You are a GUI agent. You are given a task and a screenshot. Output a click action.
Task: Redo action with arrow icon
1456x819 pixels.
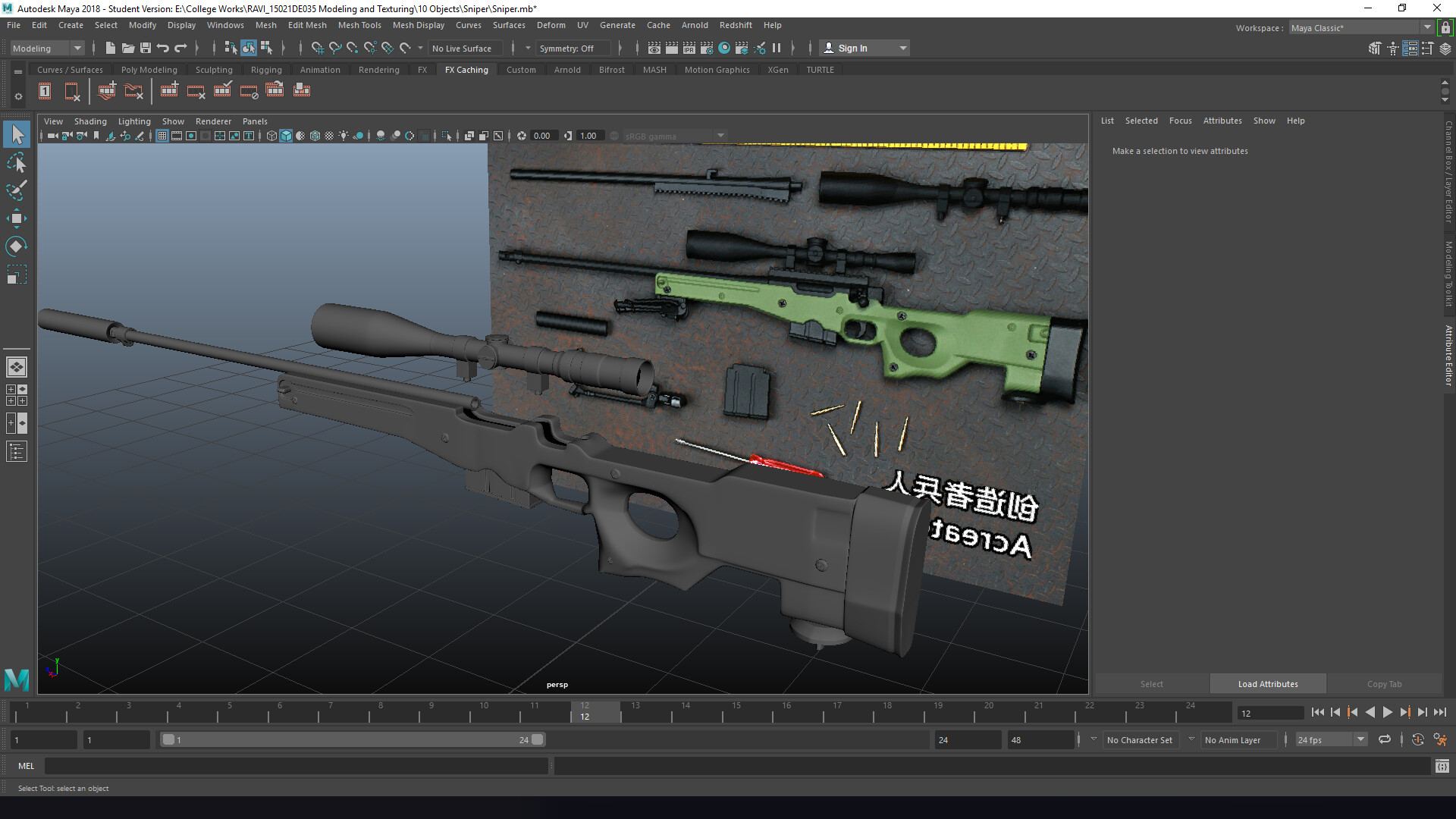point(180,48)
